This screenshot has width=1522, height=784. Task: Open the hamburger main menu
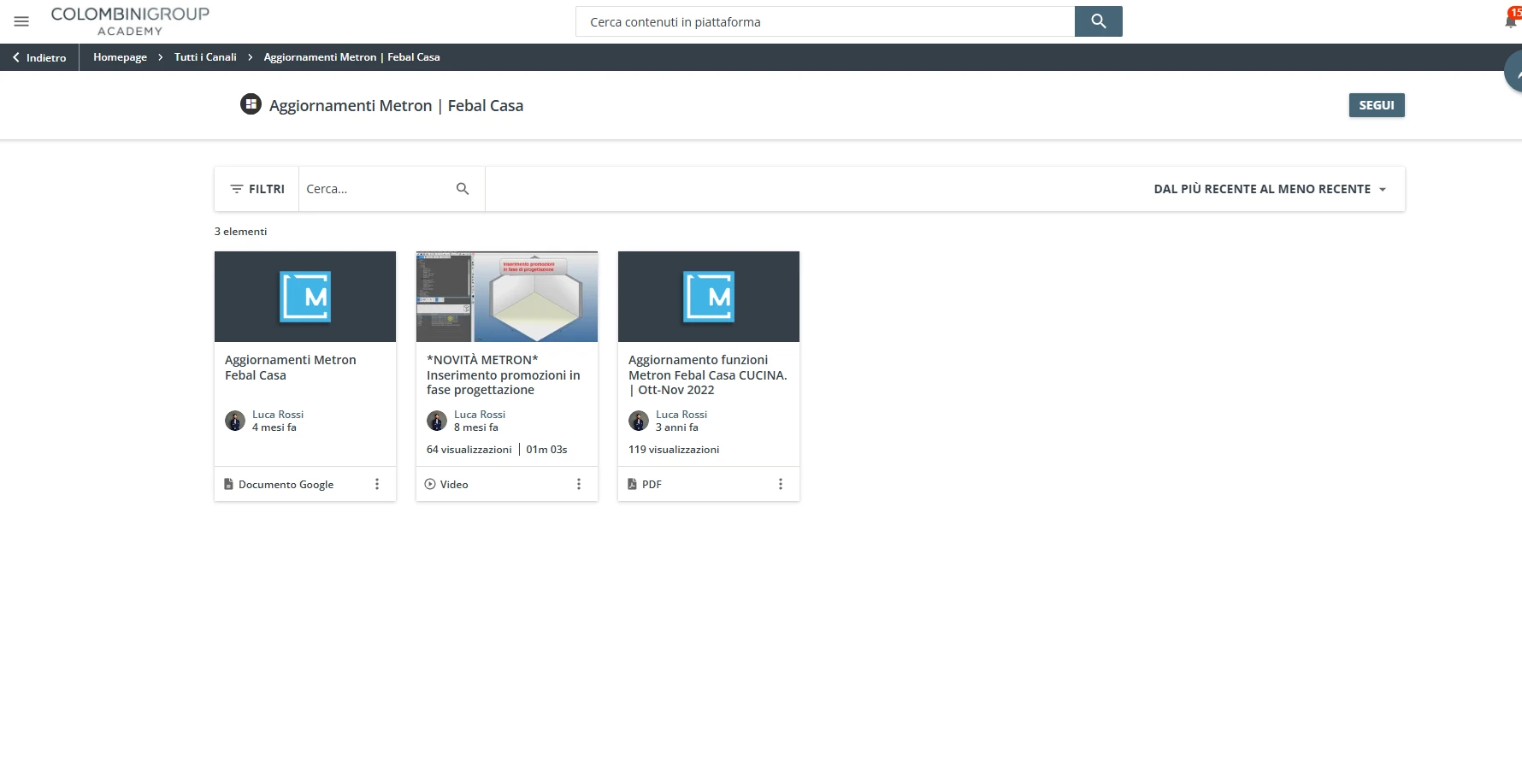pos(21,21)
